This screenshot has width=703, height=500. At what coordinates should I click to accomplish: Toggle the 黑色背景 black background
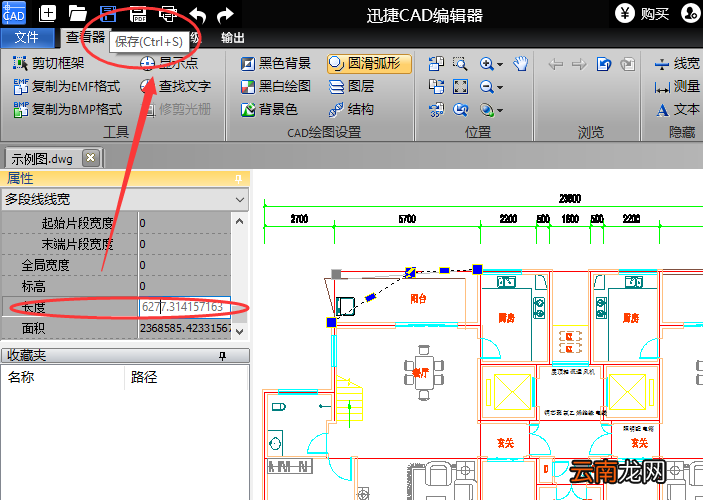point(276,64)
